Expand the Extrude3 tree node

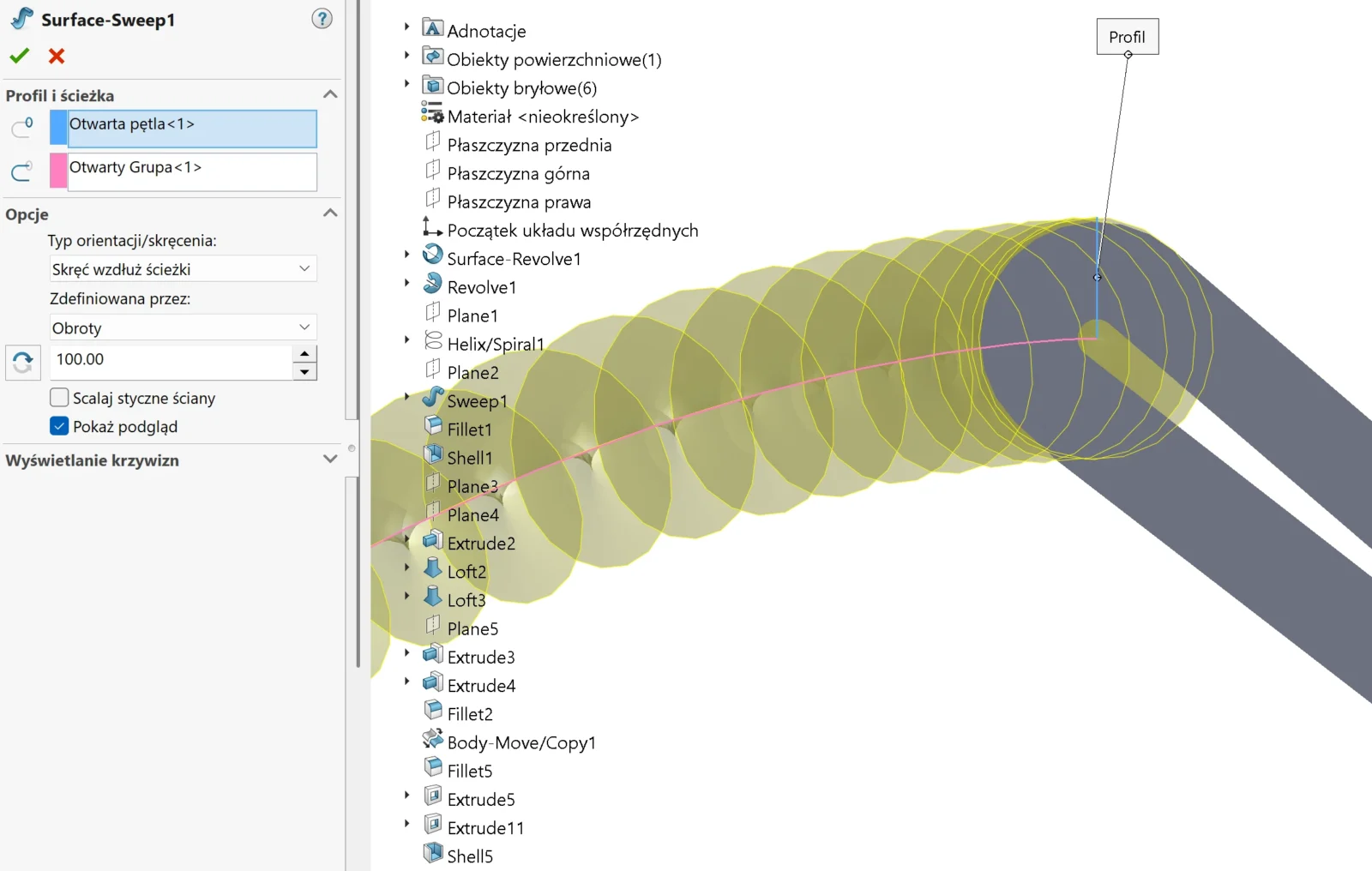click(x=407, y=654)
